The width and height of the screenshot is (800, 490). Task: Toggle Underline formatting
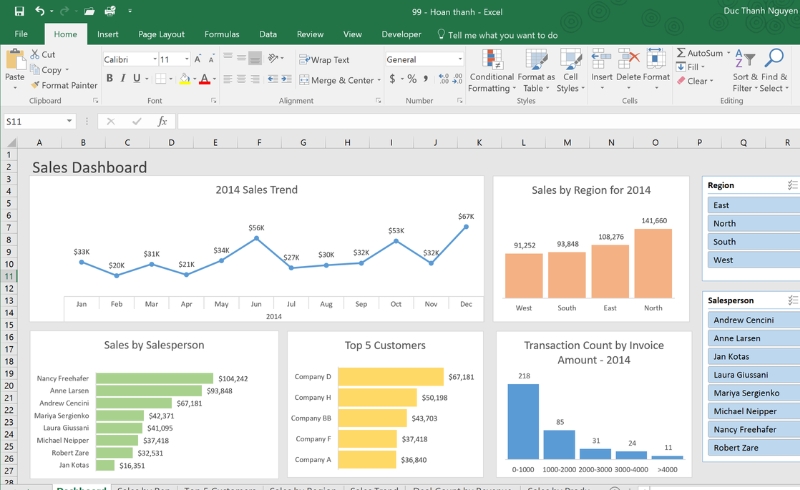136,78
